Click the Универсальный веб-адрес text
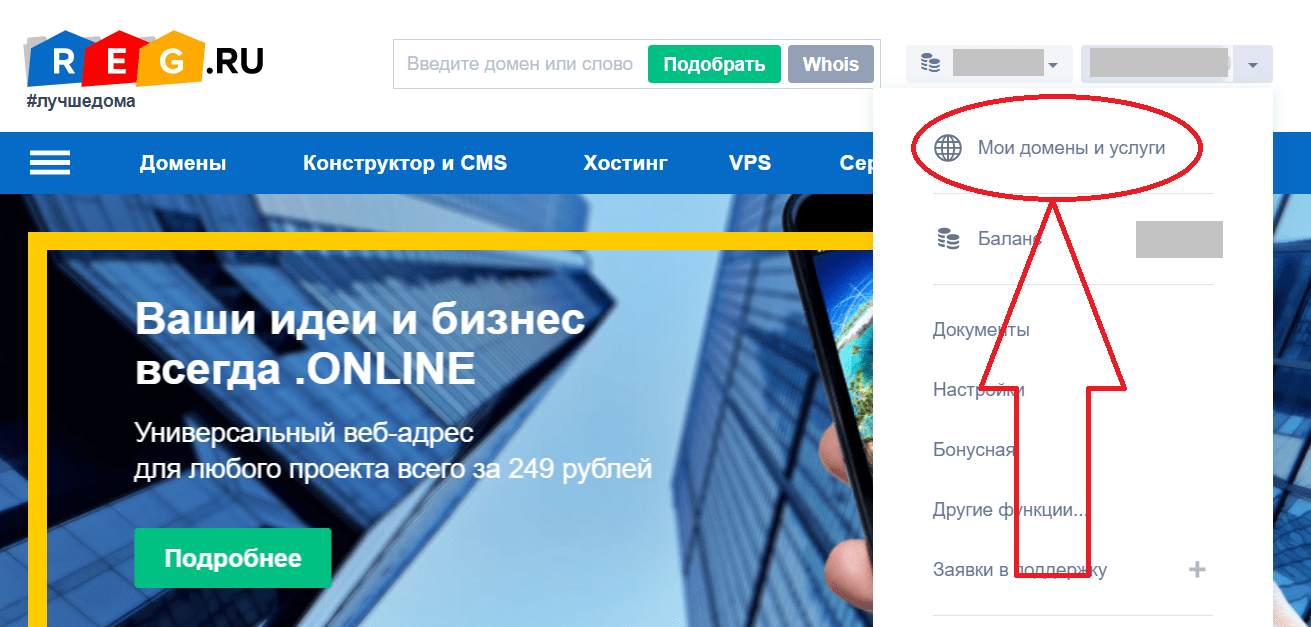Viewport: 1311px width, 627px height. tap(304, 435)
